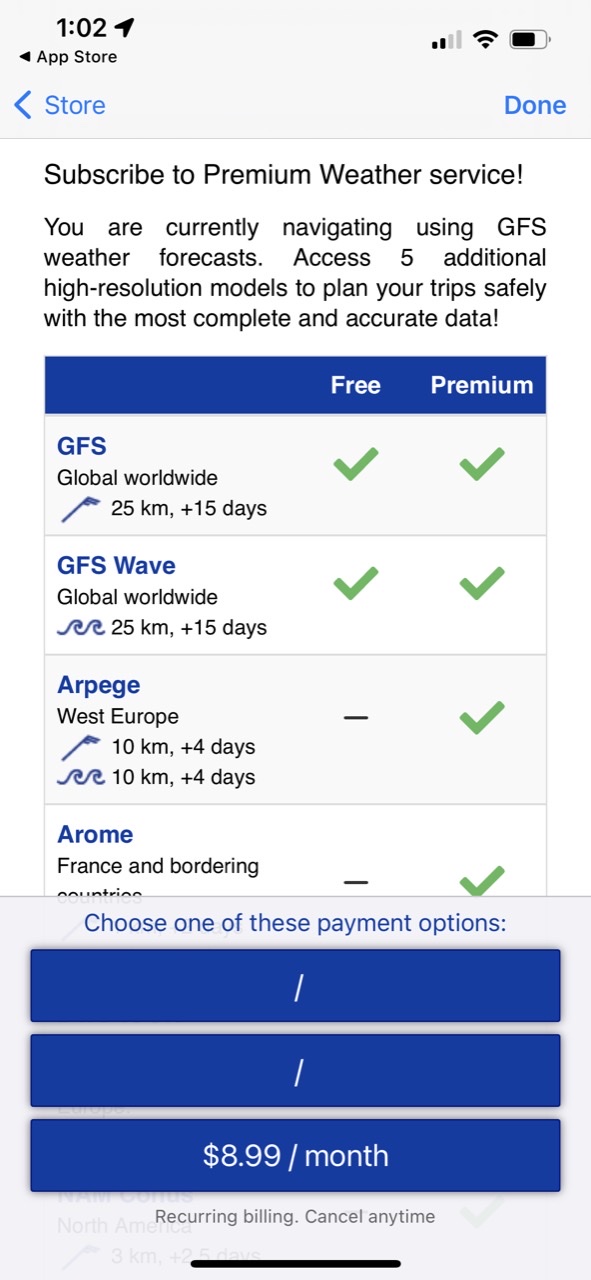The height and width of the screenshot is (1280, 591).
Task: Click the Wi-Fi icon in status bar
Action: 487,38
